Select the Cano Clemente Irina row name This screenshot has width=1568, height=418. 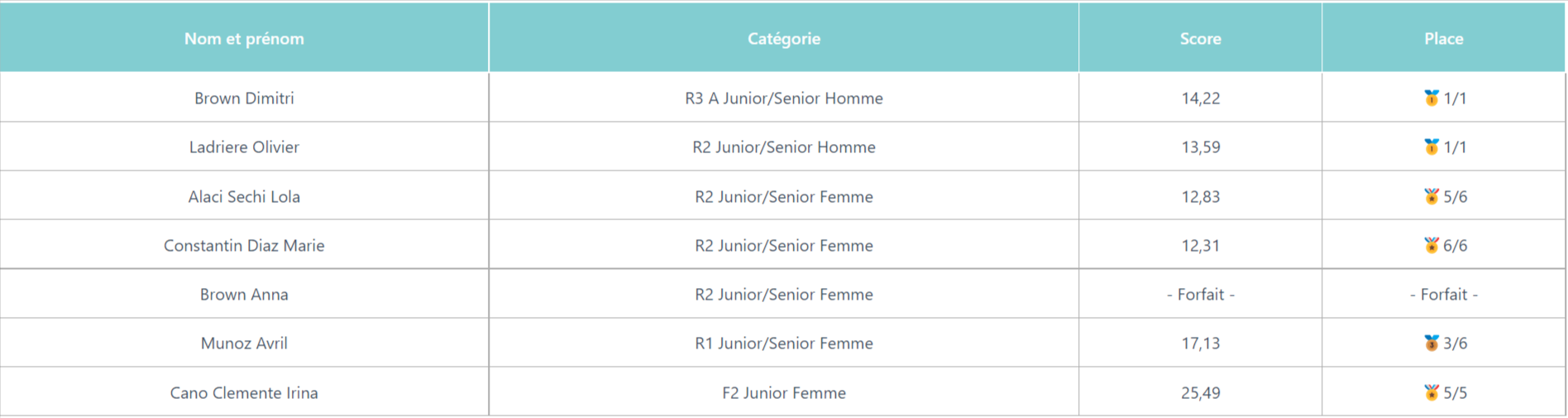[244, 393]
